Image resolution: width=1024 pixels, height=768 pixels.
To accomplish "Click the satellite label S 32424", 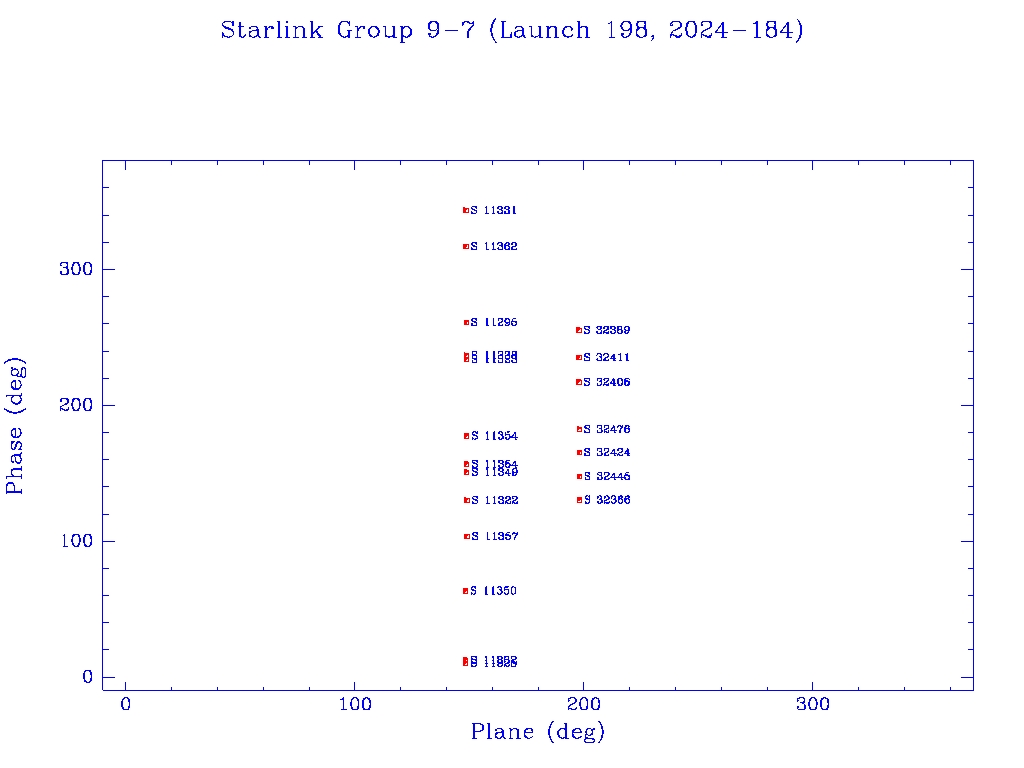I will click(x=607, y=452).
